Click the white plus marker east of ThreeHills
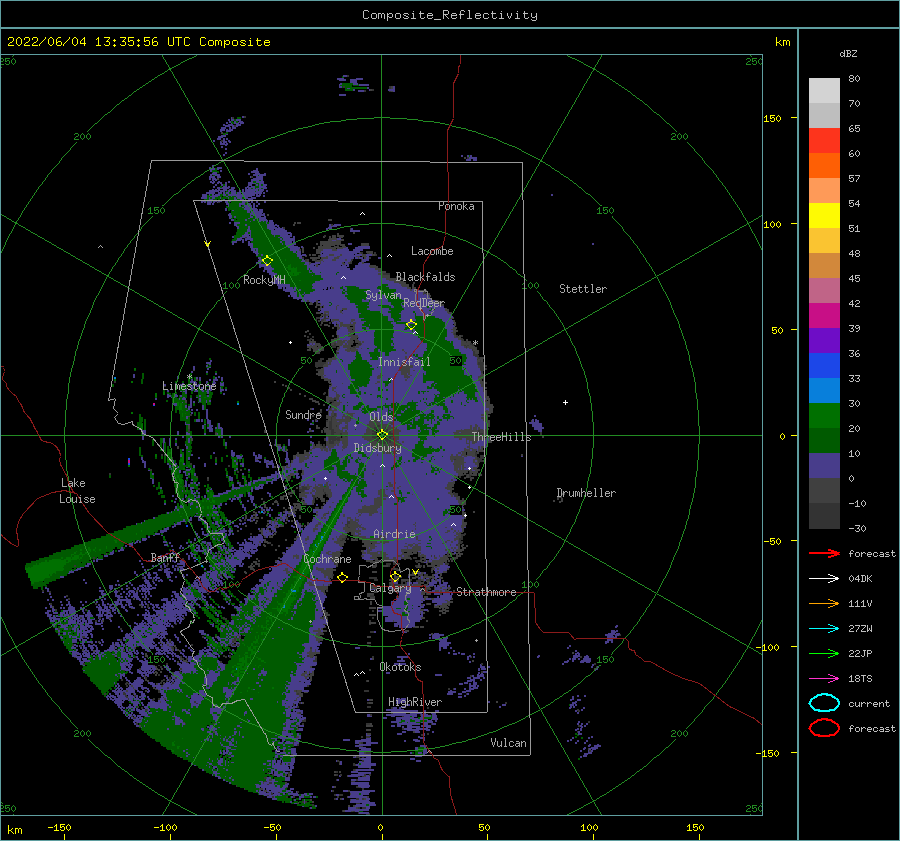Image resolution: width=900 pixels, height=841 pixels. [565, 402]
